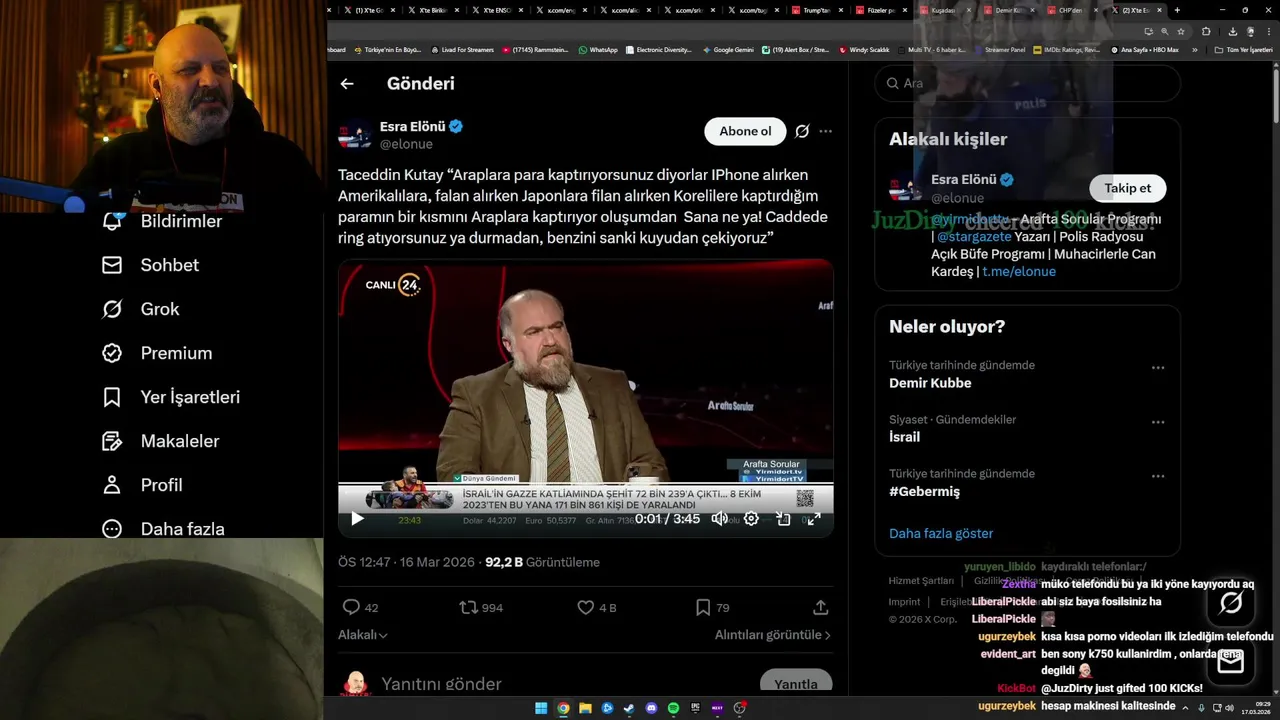This screenshot has width=1280, height=720.
Task: Open Grok from the sidebar
Action: tap(140, 309)
